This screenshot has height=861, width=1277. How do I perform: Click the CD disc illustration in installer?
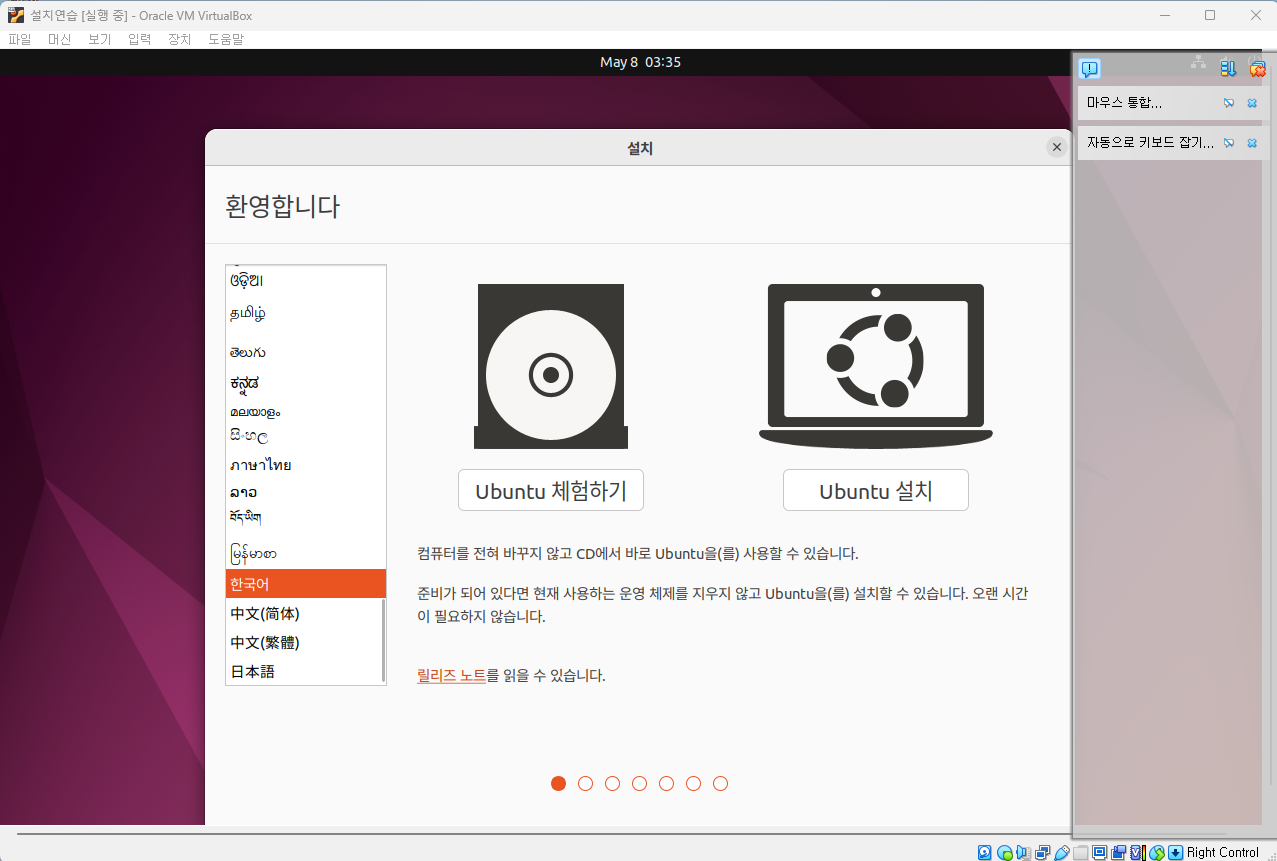point(551,366)
